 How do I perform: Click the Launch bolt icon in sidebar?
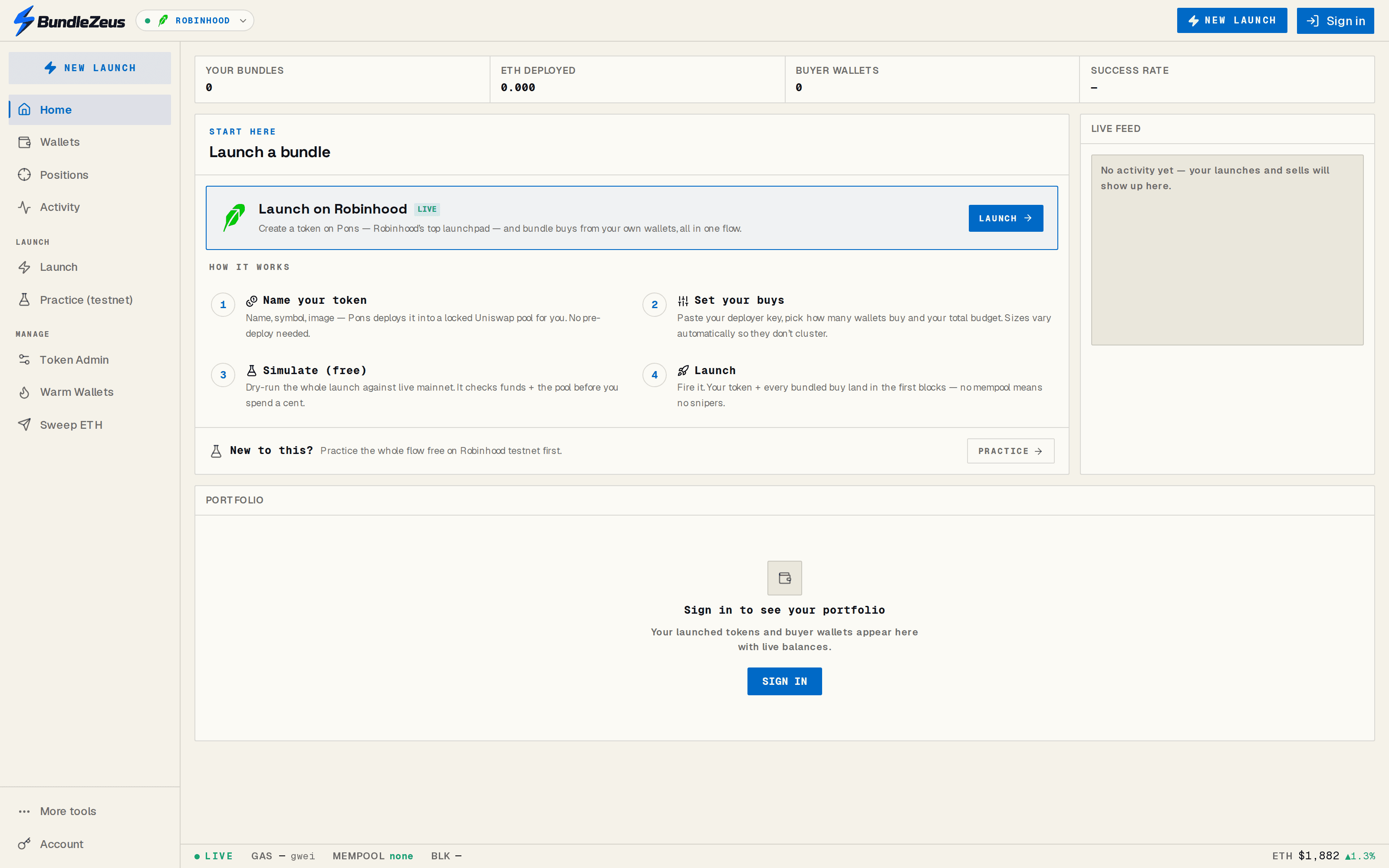(24, 267)
